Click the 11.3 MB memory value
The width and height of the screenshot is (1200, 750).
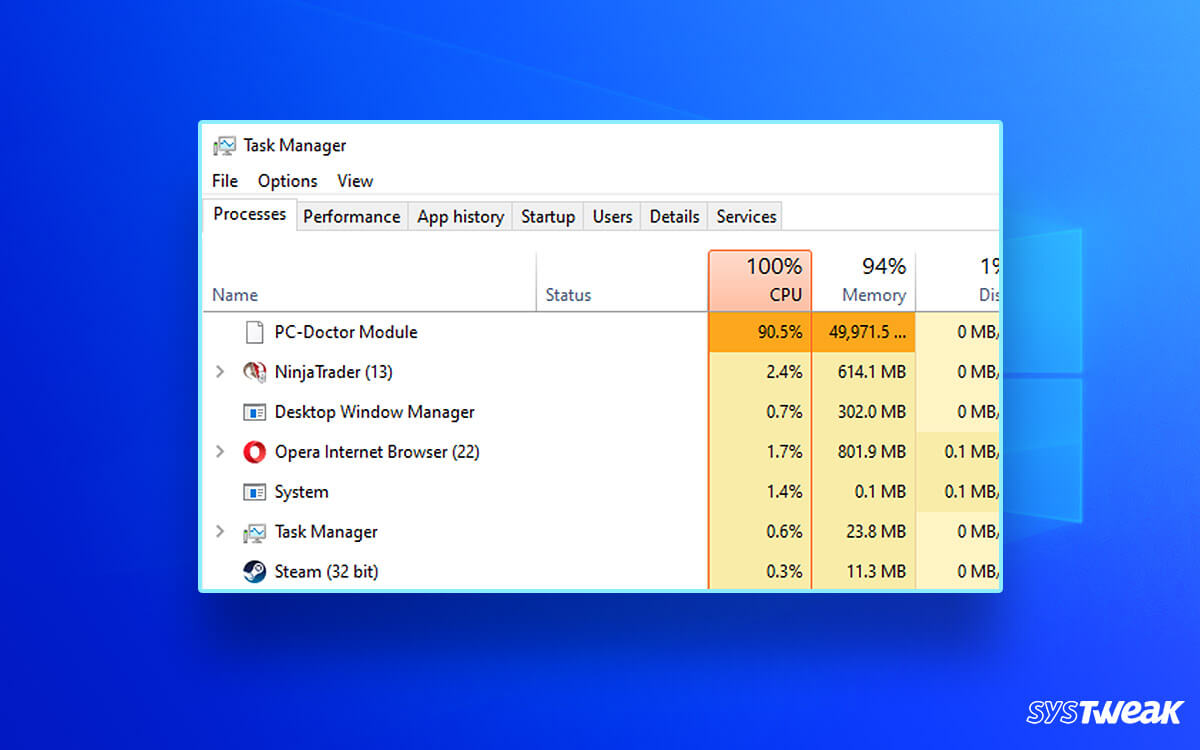coord(877,572)
